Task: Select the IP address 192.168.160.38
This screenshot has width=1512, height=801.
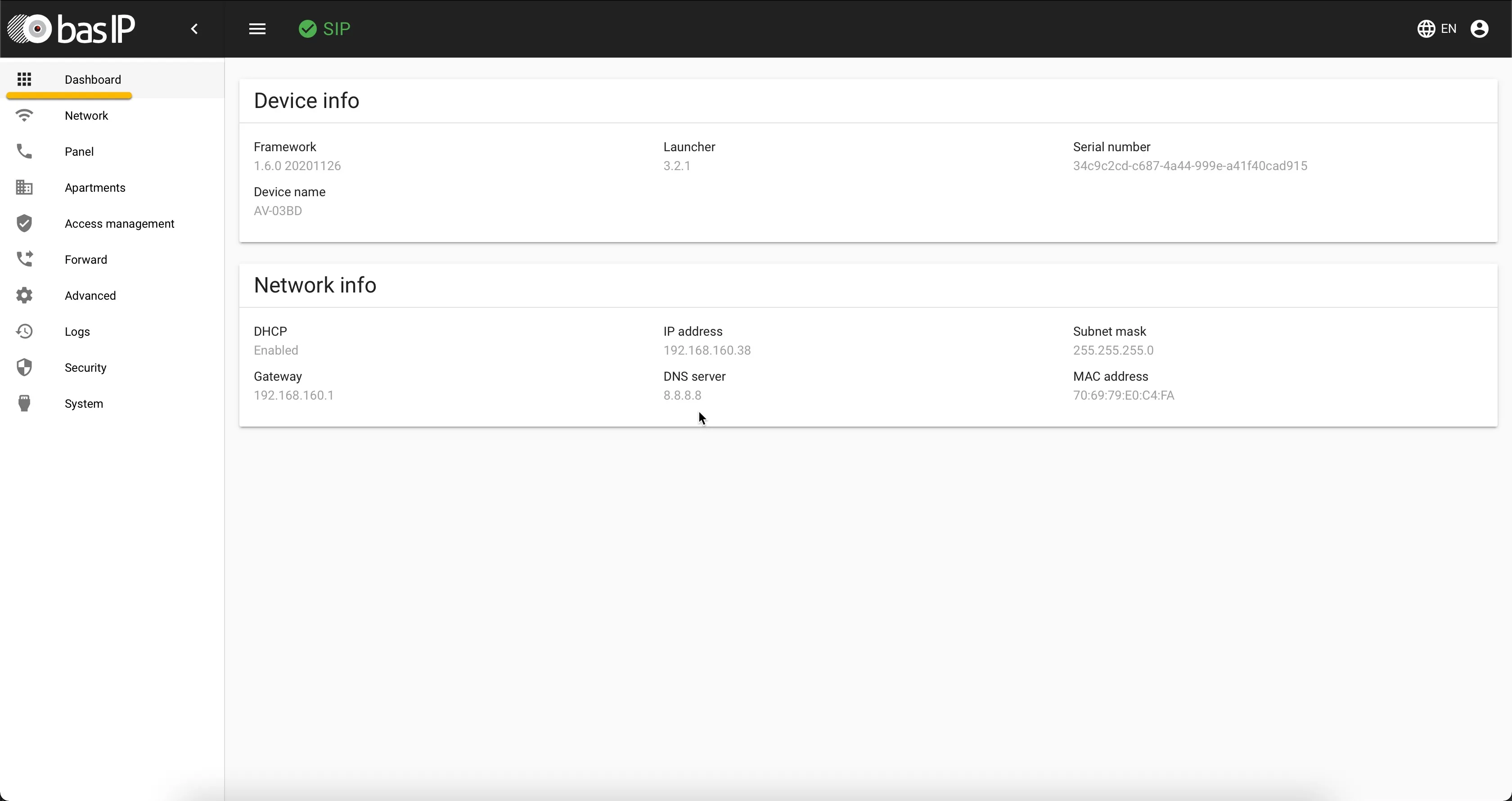Action: (706, 351)
